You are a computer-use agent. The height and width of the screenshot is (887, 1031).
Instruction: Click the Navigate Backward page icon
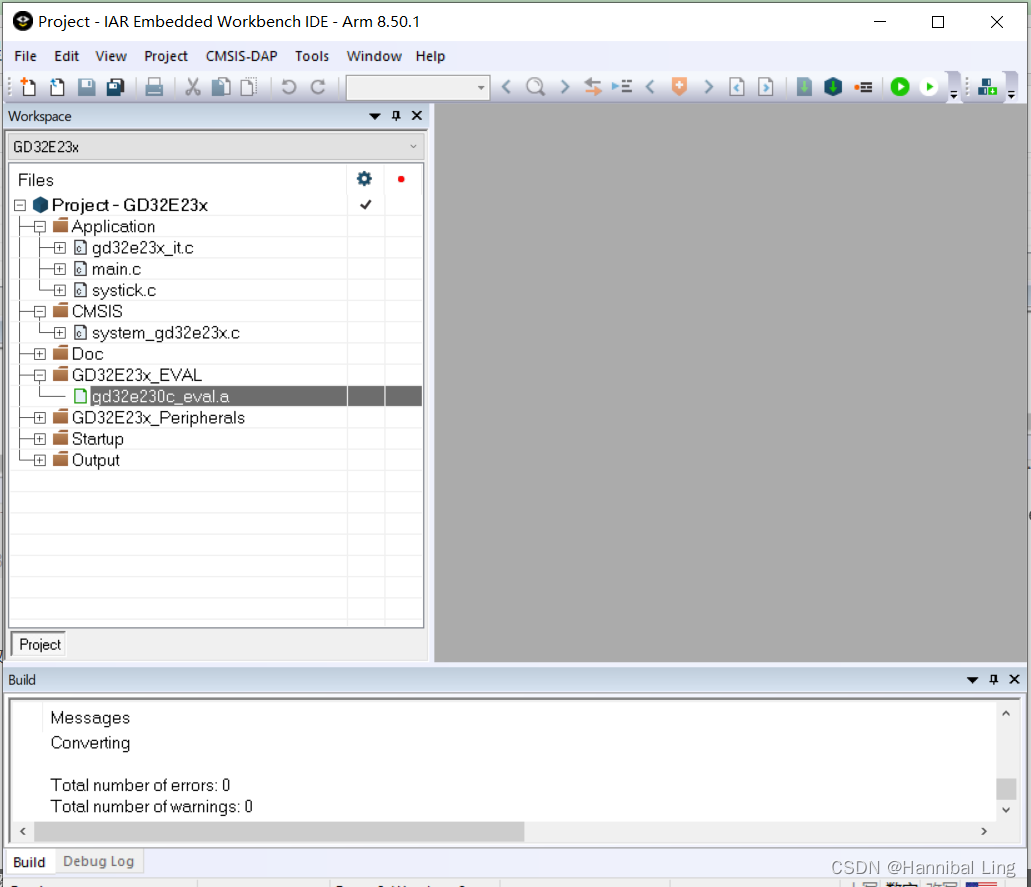coord(737,87)
